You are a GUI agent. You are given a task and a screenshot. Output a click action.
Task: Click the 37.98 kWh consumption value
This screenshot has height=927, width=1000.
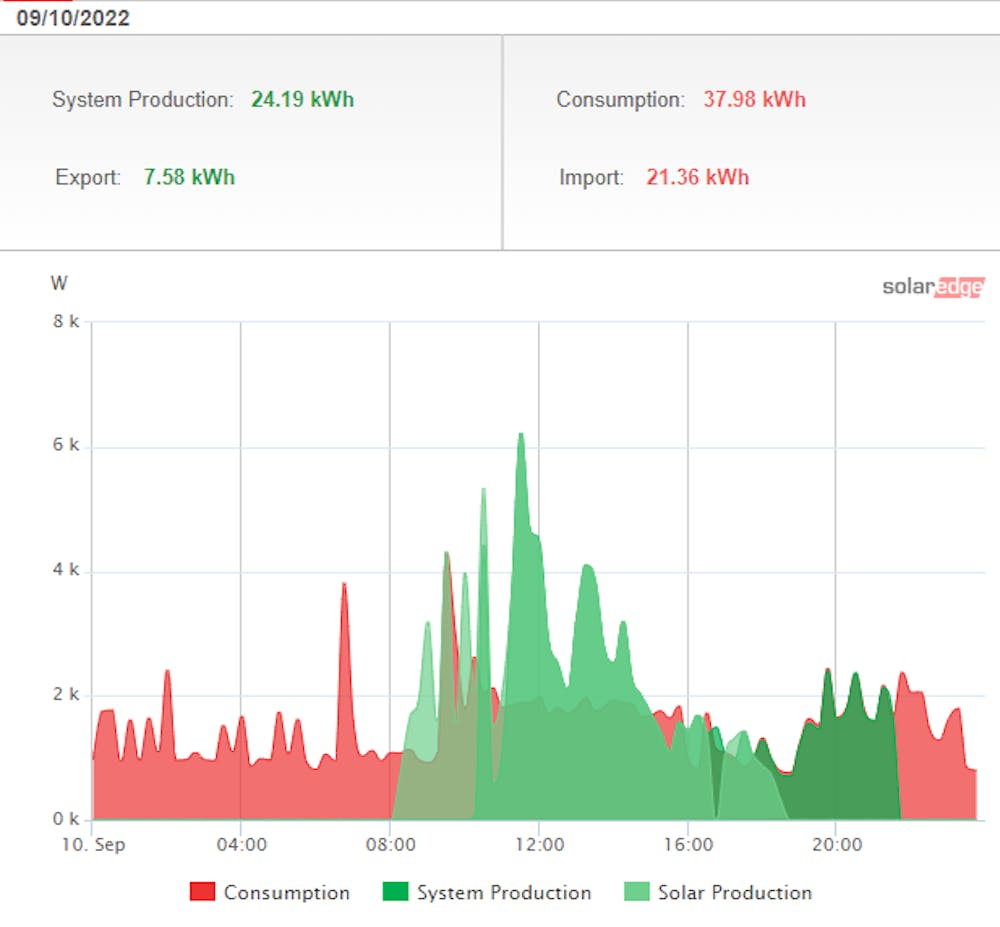tap(754, 99)
